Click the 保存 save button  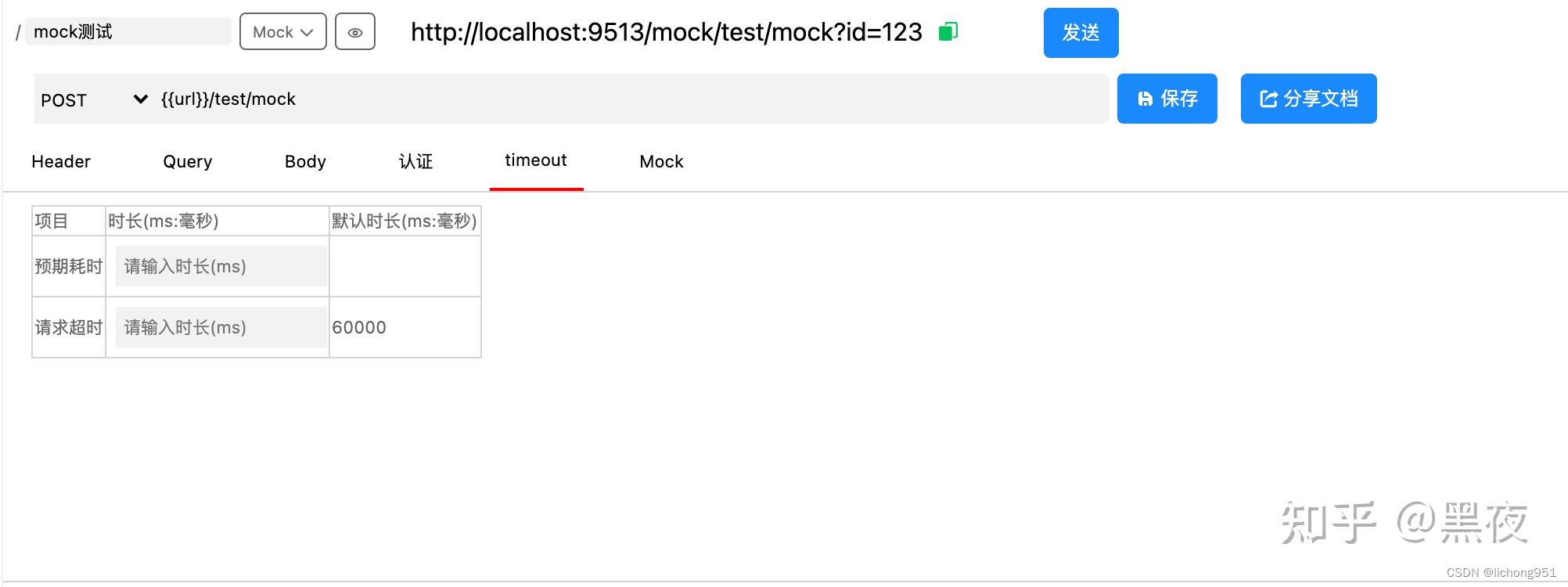(1167, 99)
